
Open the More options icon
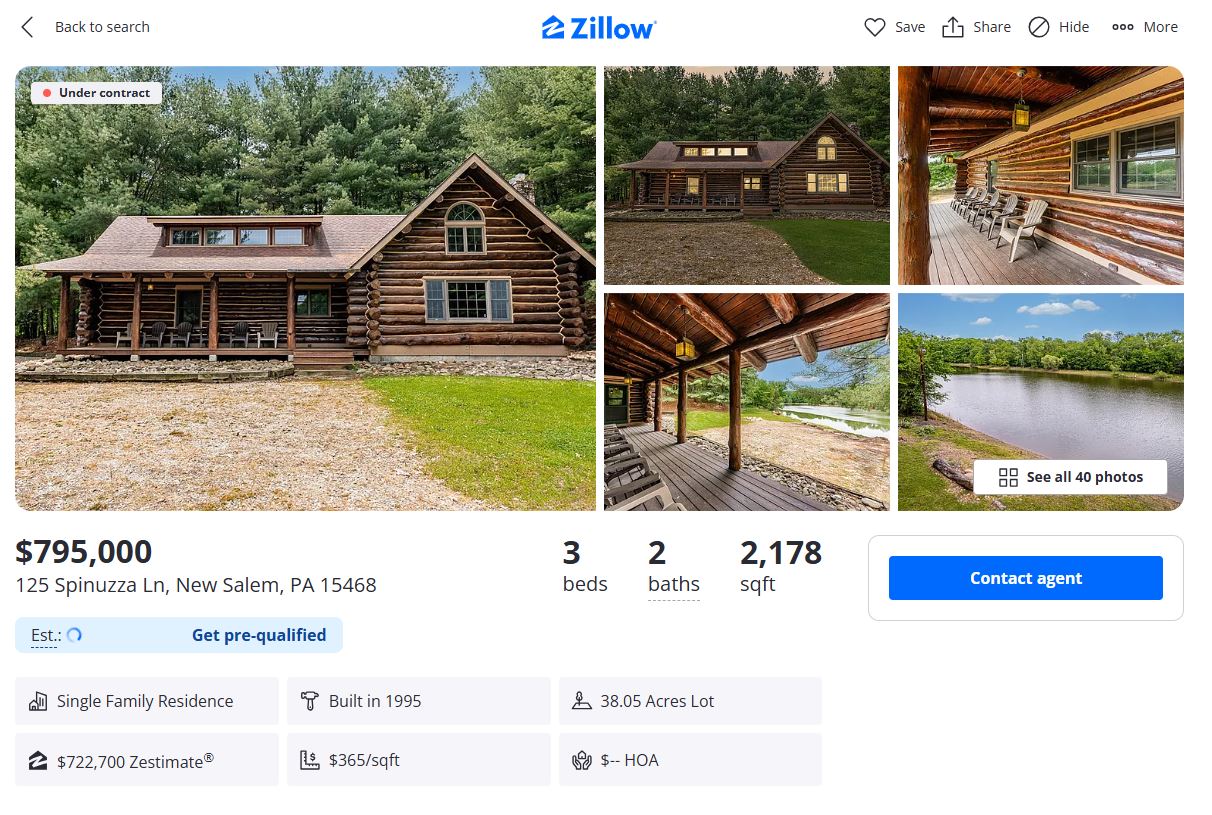pyautogui.click(x=1122, y=27)
